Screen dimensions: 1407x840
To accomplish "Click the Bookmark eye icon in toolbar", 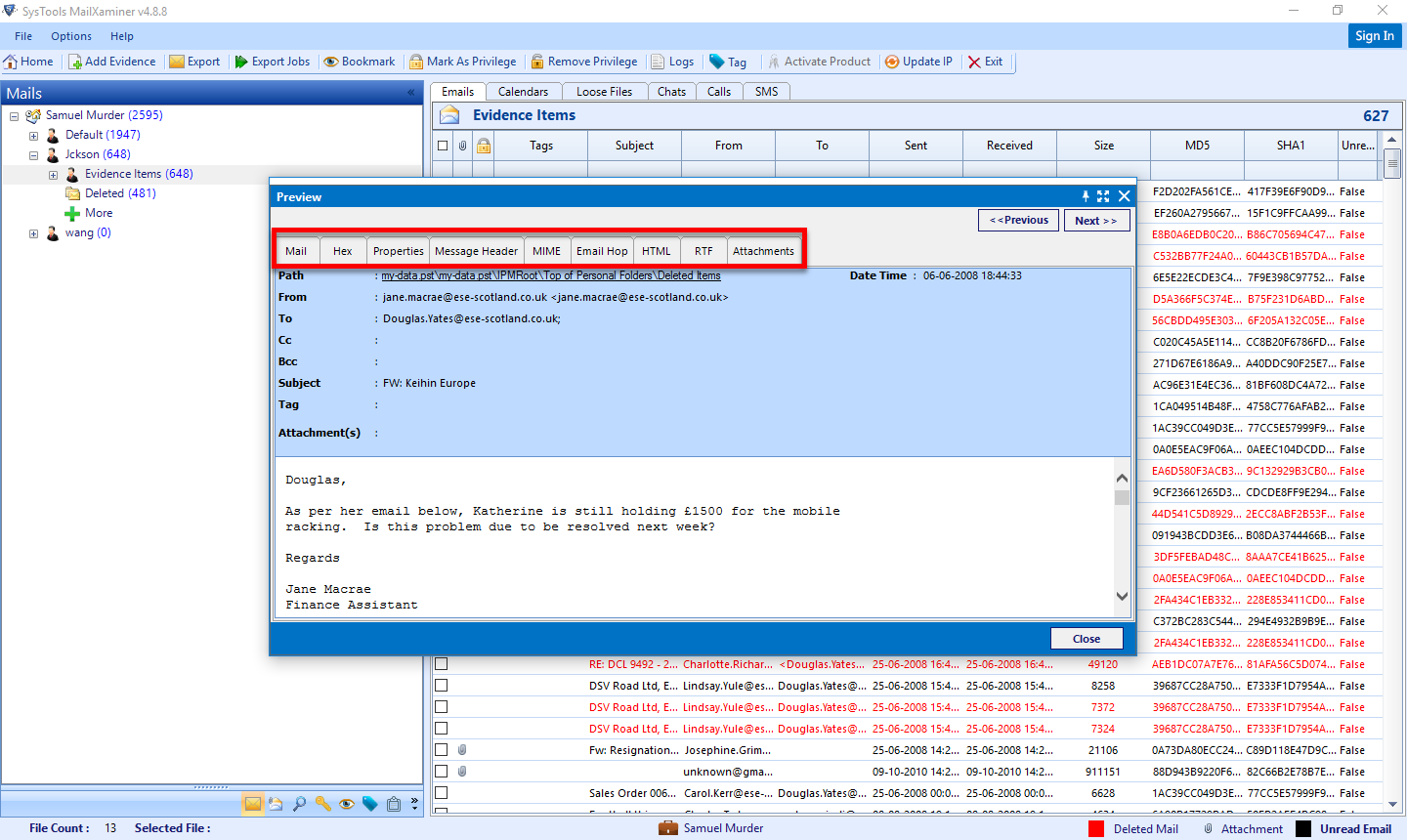I will point(331,62).
